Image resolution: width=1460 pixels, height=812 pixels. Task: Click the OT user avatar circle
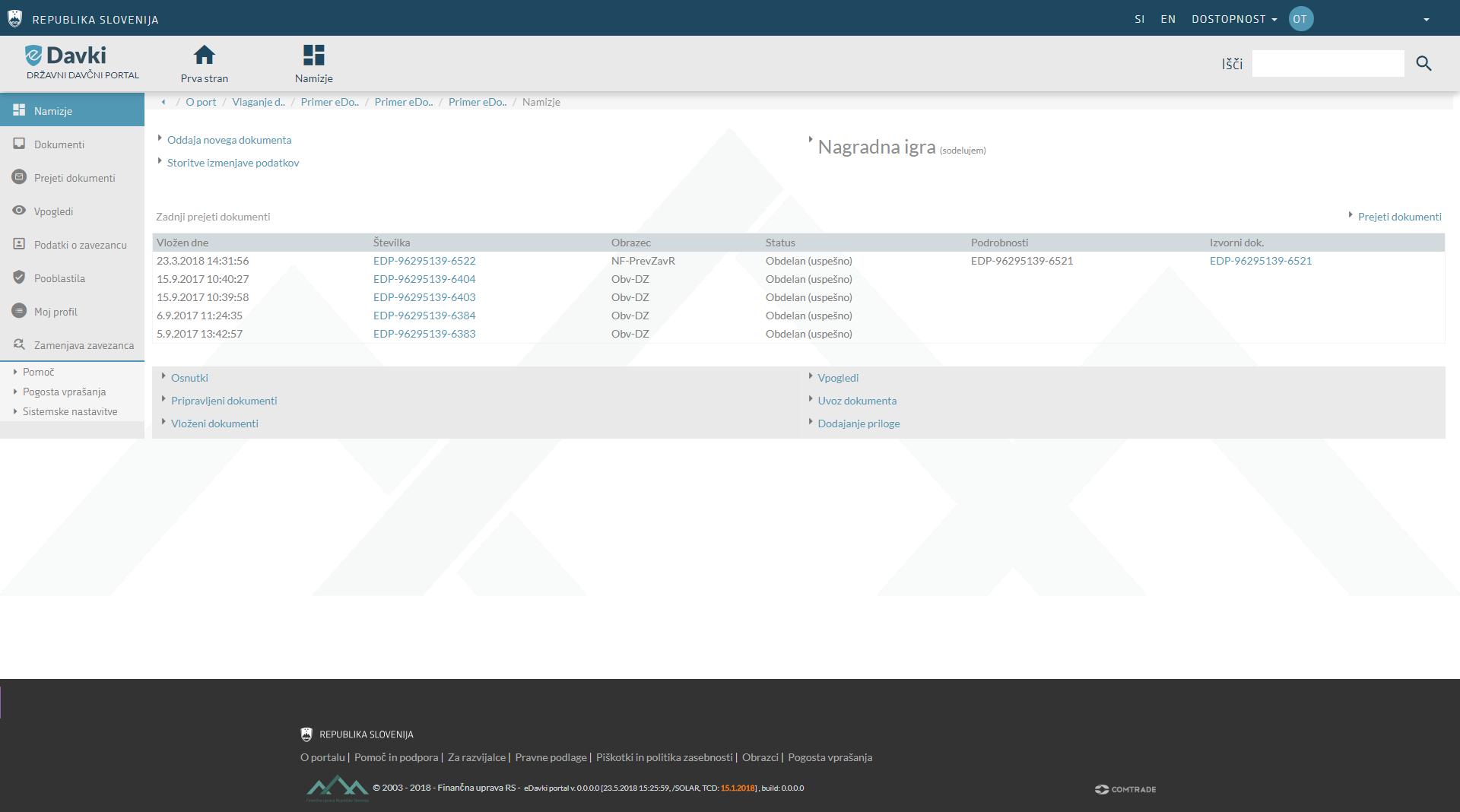point(1300,19)
